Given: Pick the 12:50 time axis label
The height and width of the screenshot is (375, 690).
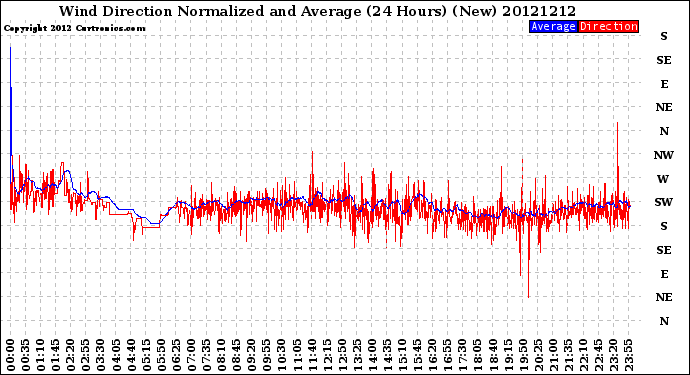Looking at the screenshot, I should coord(342,355).
